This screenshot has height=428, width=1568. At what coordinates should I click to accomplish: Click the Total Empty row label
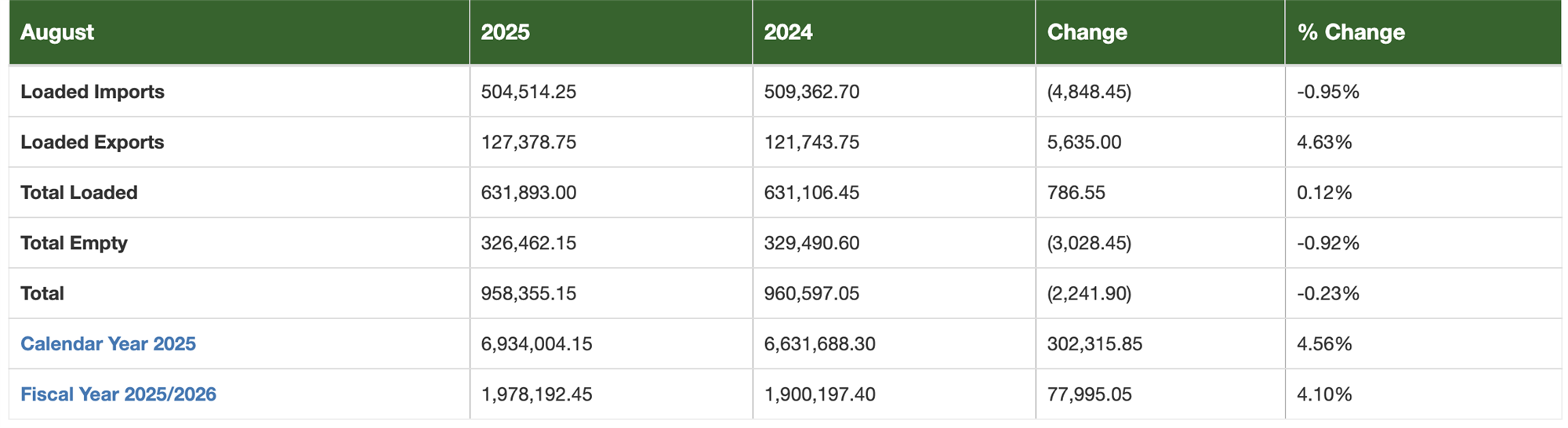74,243
